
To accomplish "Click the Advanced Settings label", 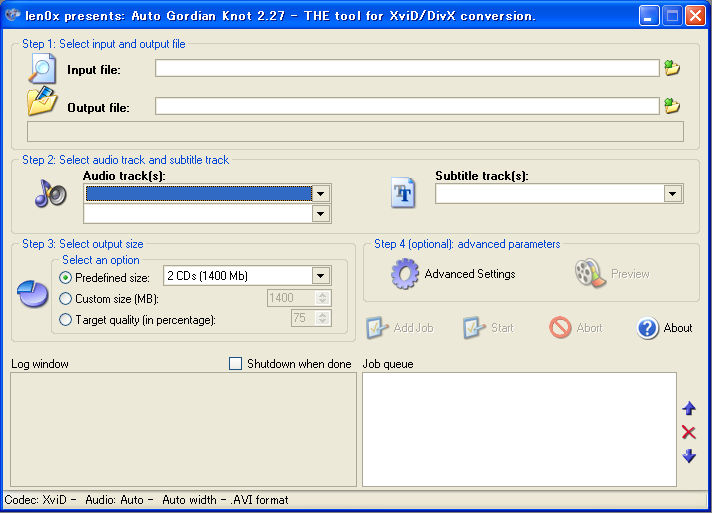I will click(x=470, y=274).
